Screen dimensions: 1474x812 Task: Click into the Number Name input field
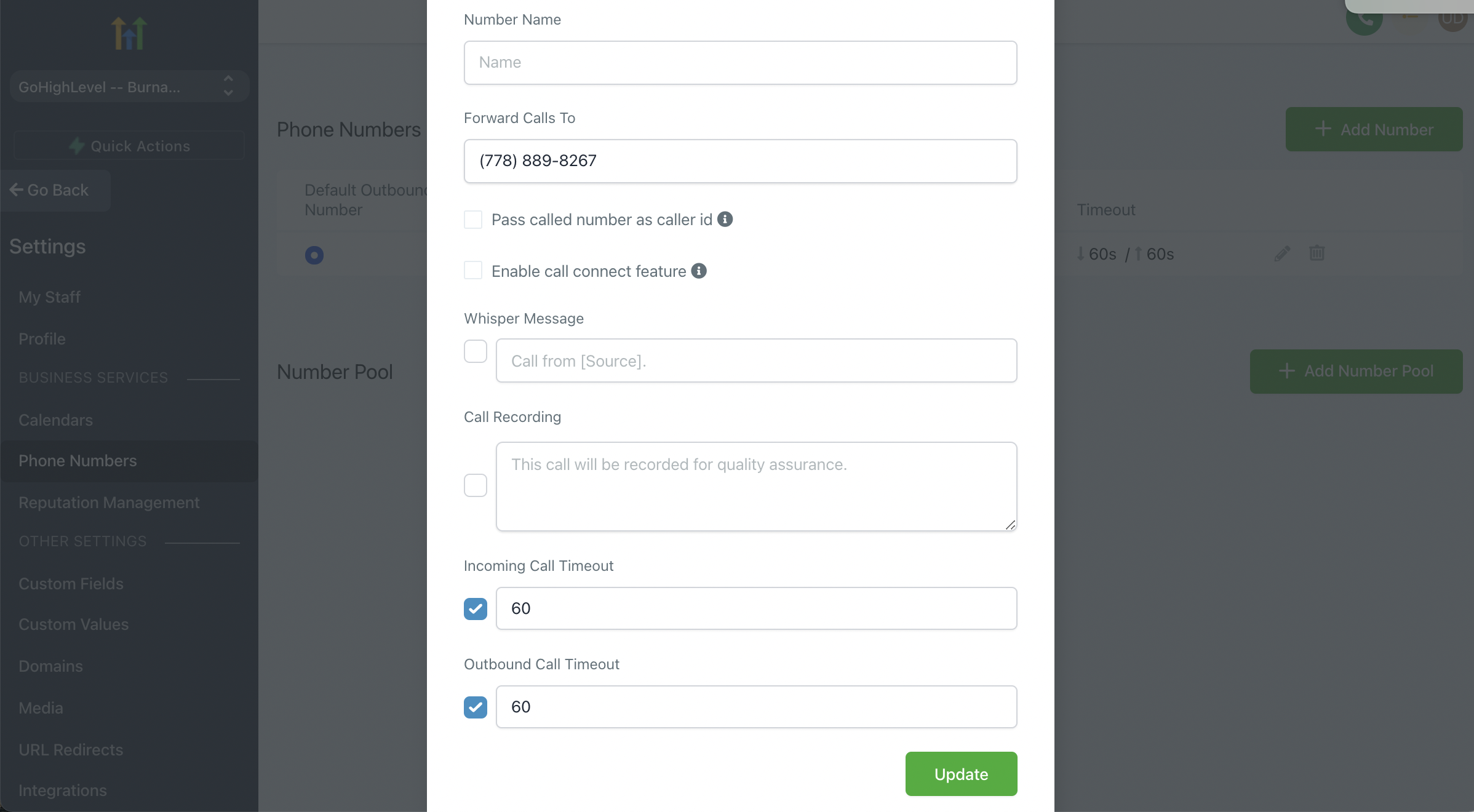[x=740, y=63]
